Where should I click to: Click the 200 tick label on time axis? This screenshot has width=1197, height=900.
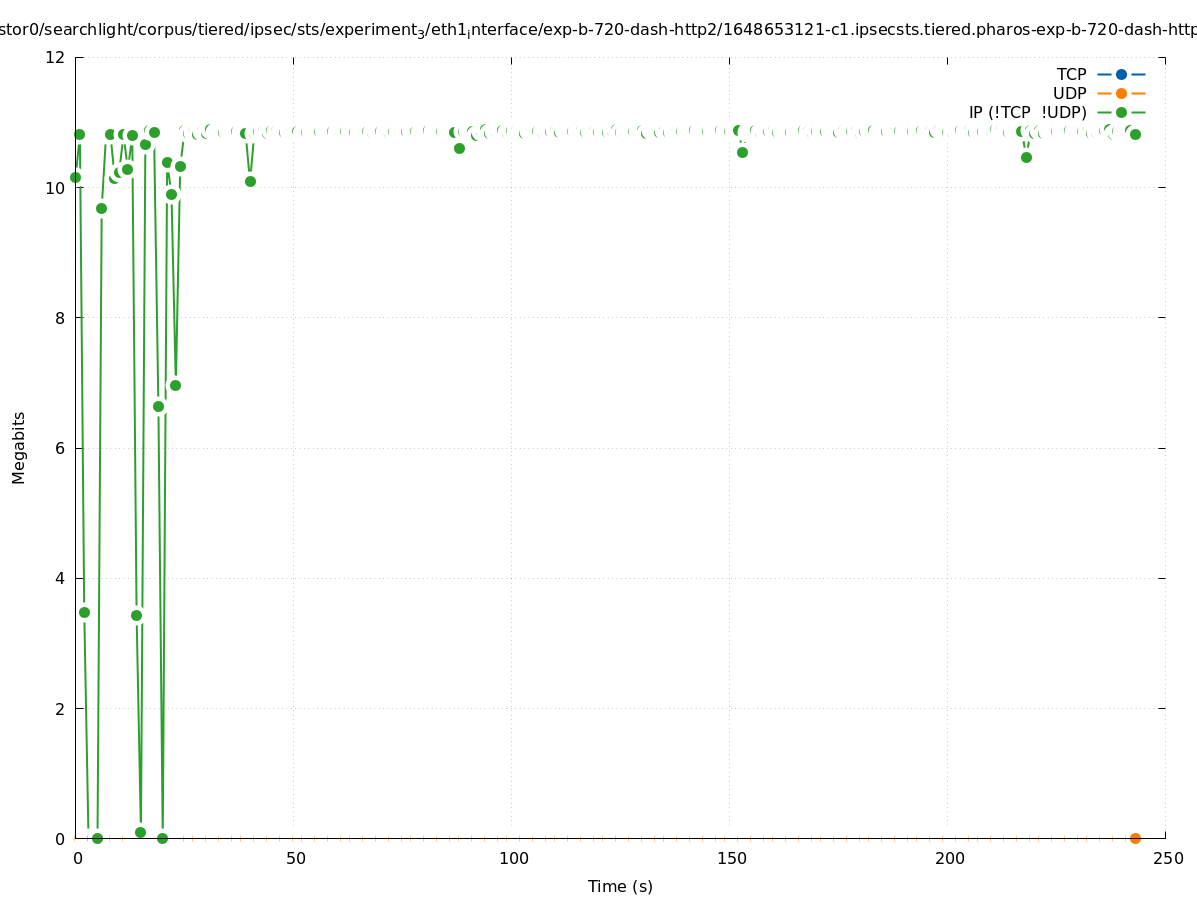pyautogui.click(x=949, y=858)
